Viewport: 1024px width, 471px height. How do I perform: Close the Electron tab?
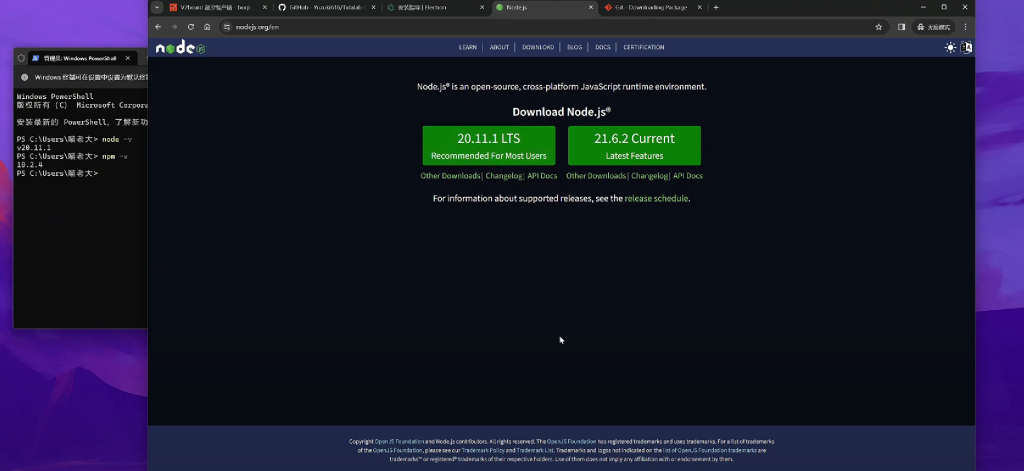[482, 7]
